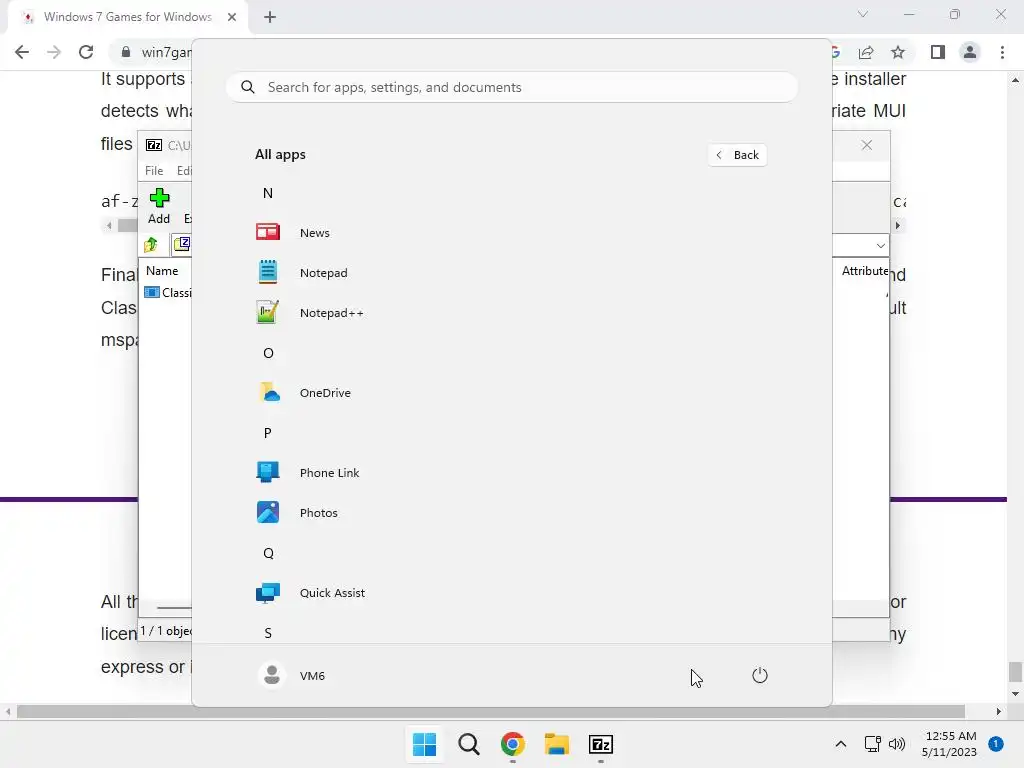Go Back to the pinned apps view
The height and width of the screenshot is (768, 1024).
click(x=737, y=155)
